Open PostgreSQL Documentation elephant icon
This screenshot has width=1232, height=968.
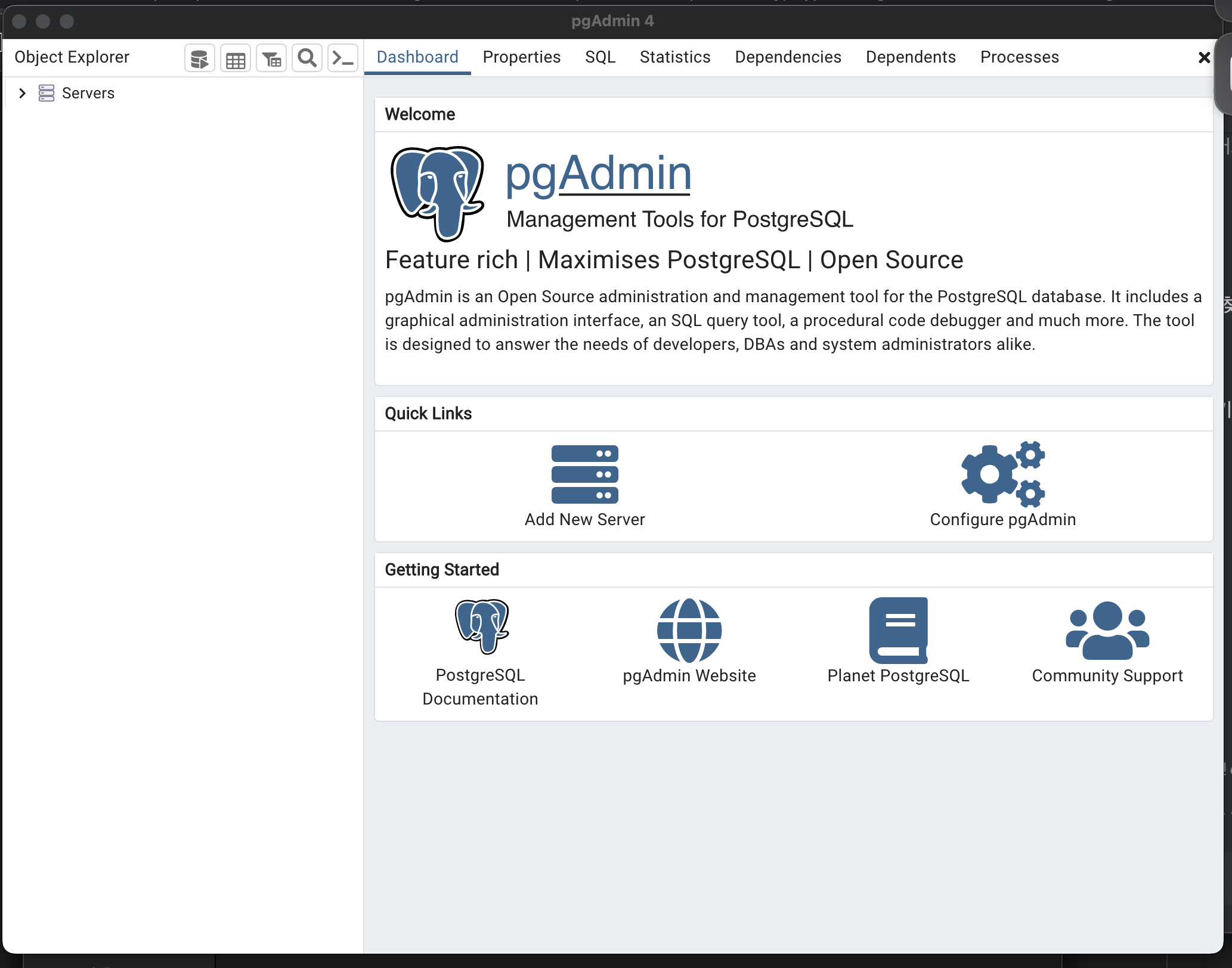pyautogui.click(x=481, y=627)
